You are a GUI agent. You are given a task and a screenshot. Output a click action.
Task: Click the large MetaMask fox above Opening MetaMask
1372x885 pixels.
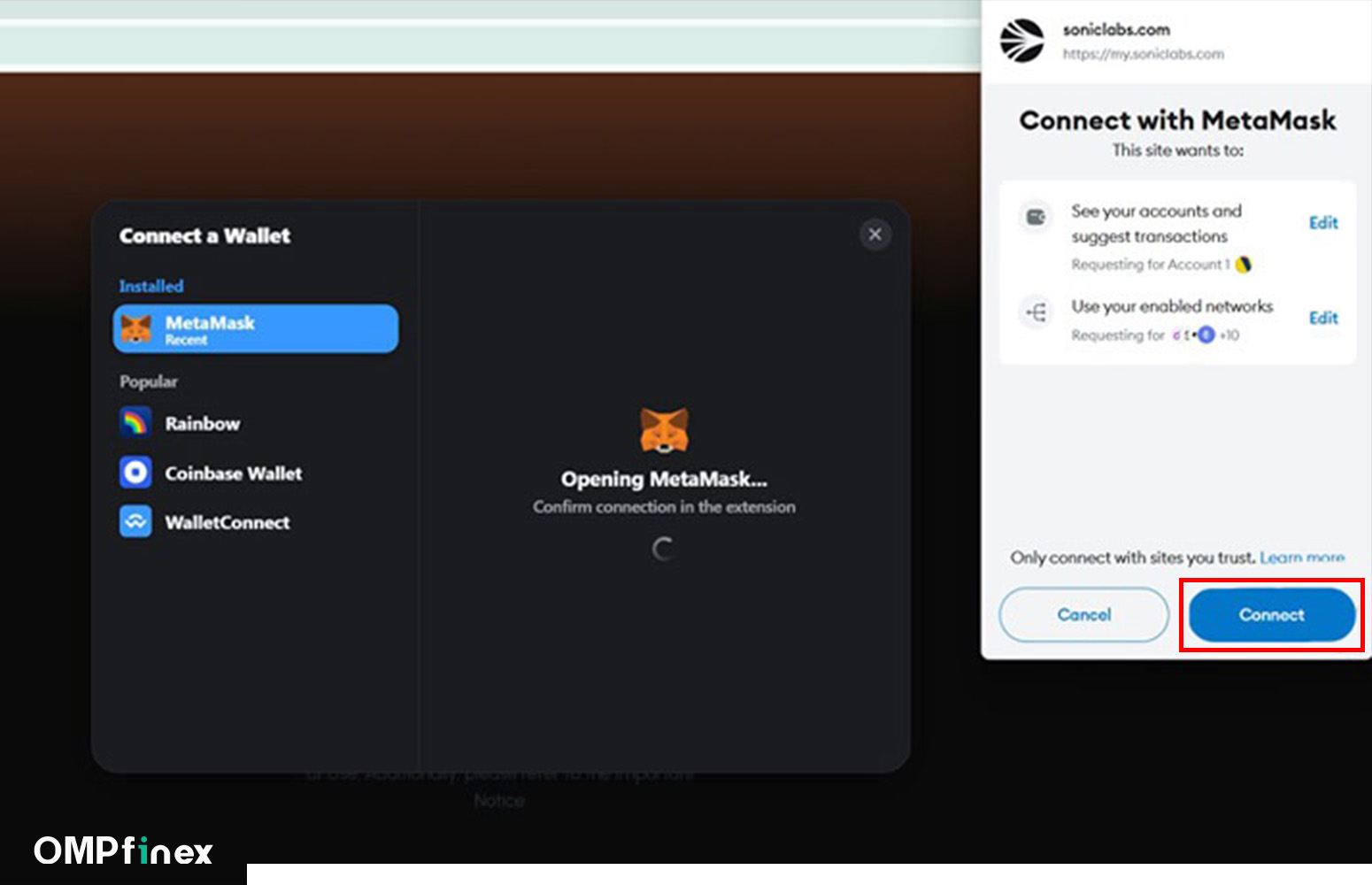point(664,430)
